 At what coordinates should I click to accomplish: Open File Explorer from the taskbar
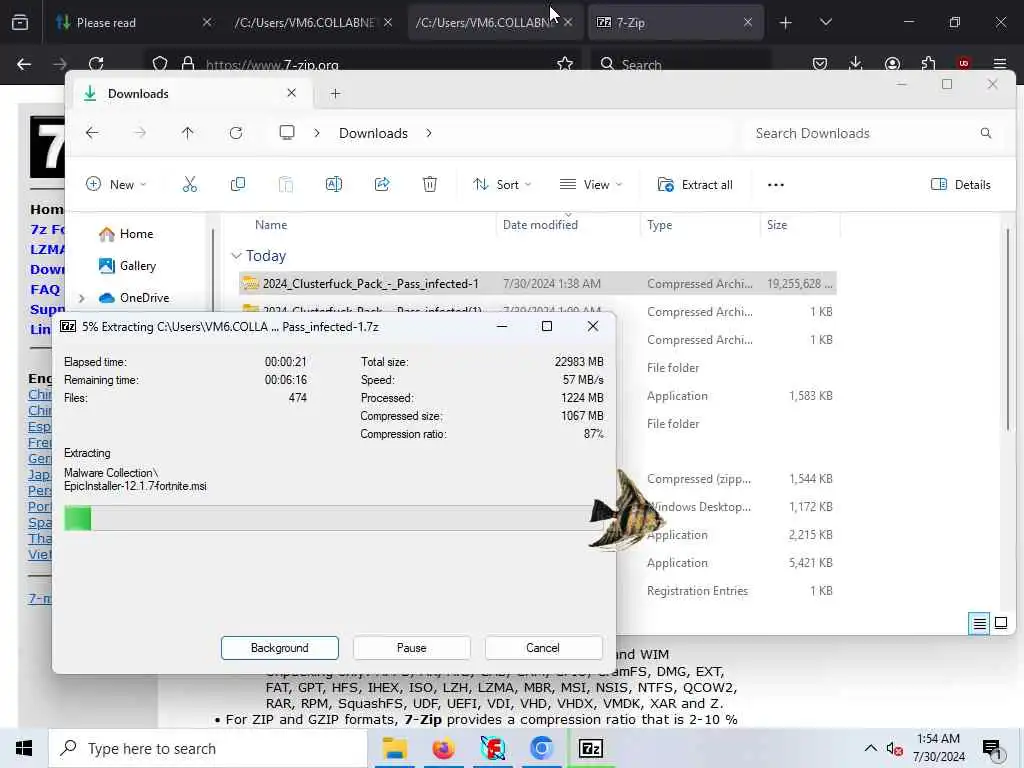point(394,748)
